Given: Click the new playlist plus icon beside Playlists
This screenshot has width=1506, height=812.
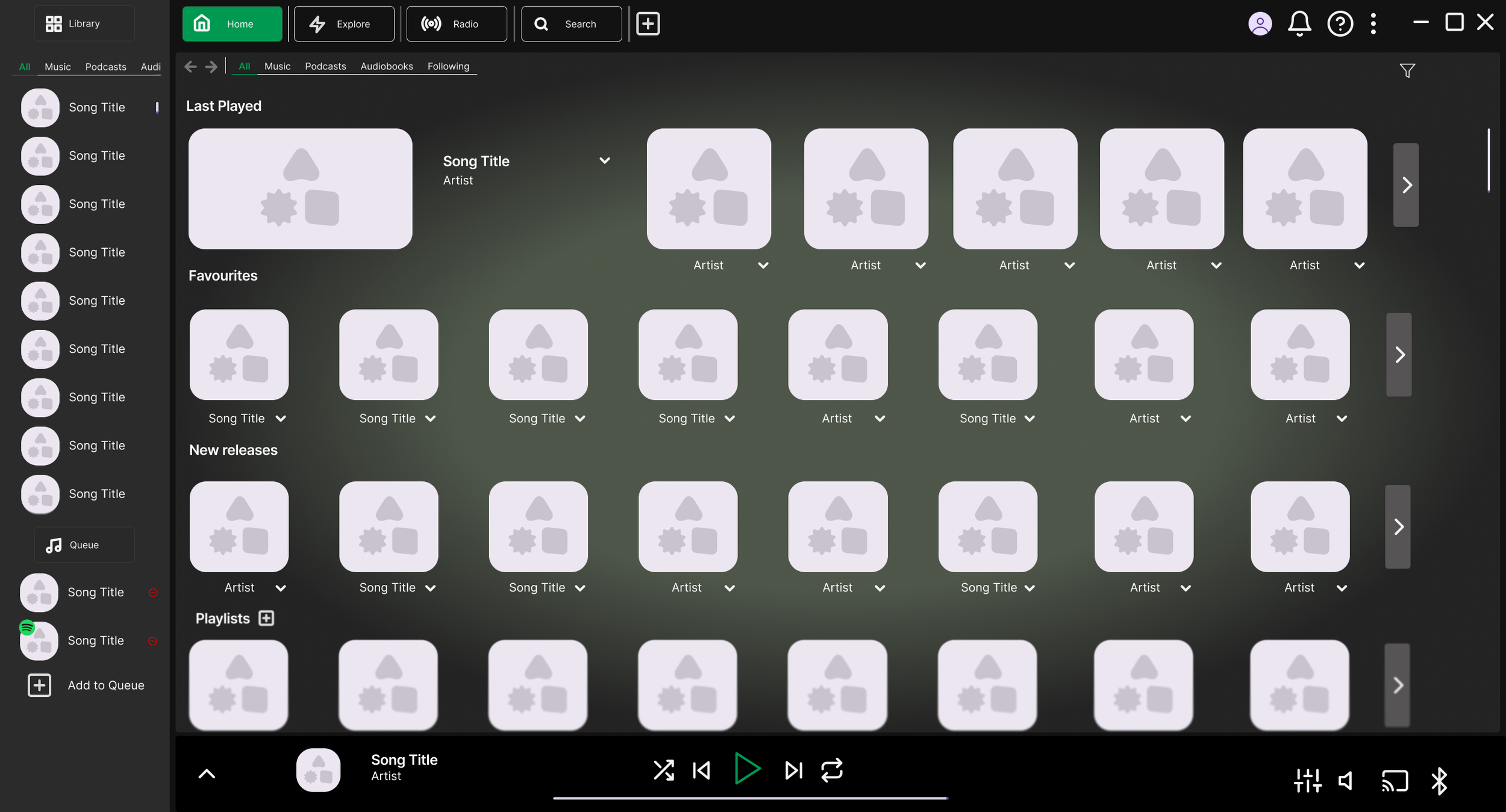Looking at the screenshot, I should pyautogui.click(x=266, y=618).
